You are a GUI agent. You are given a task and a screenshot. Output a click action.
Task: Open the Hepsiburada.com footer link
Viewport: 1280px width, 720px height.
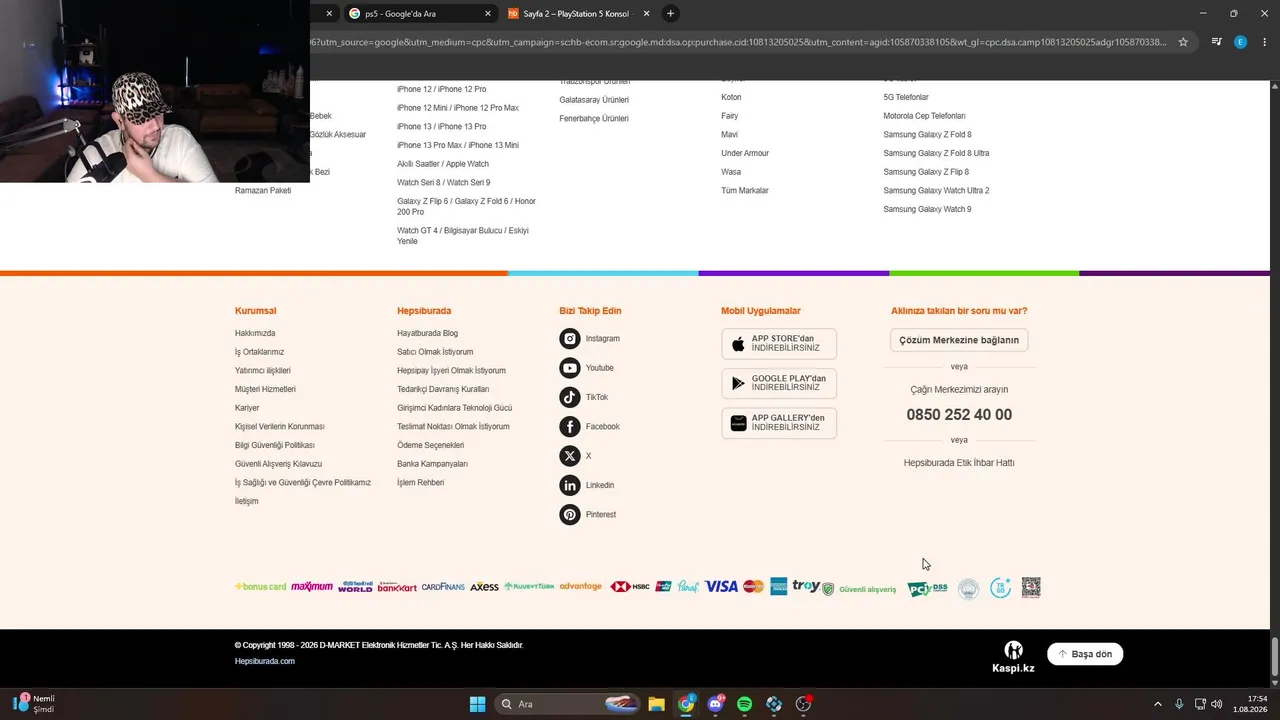tap(265, 661)
